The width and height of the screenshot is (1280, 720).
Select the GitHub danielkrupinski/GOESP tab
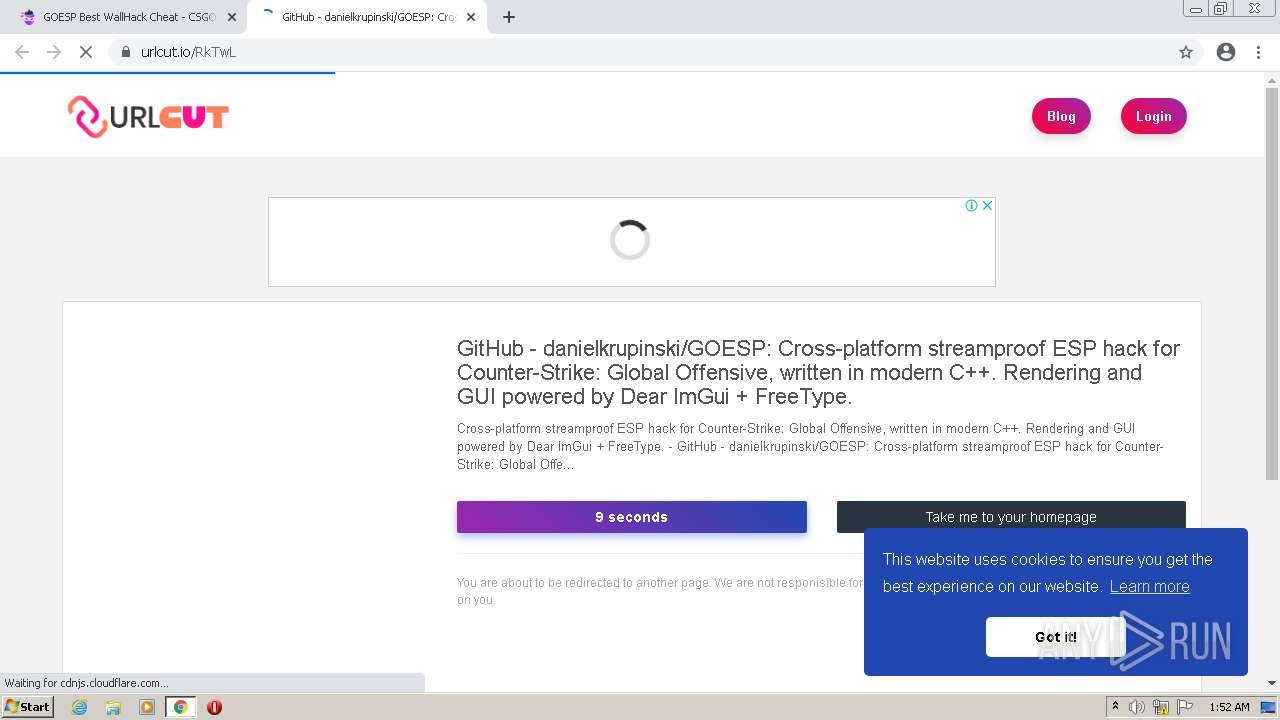pyautogui.click(x=368, y=17)
